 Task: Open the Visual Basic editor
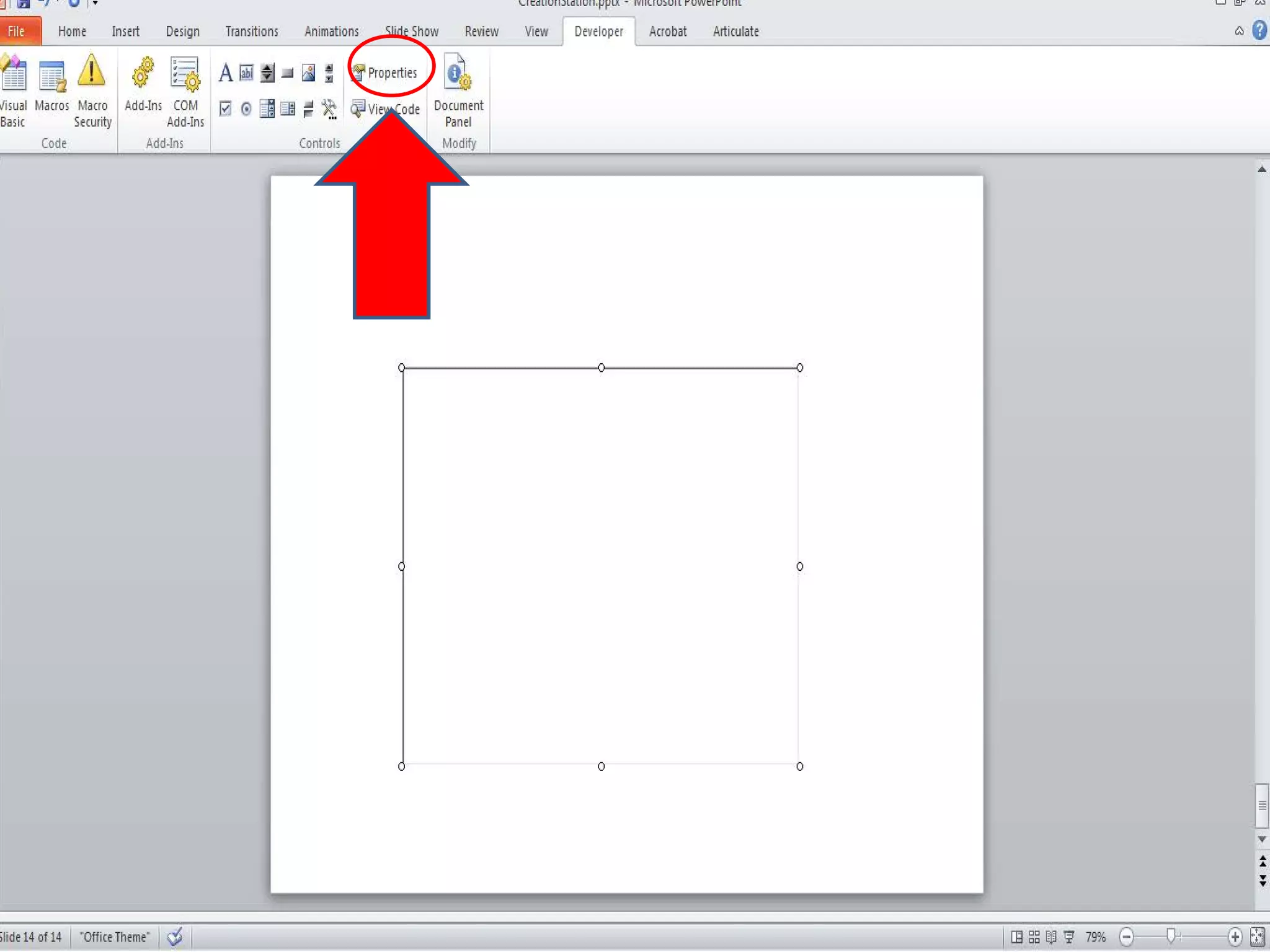coord(12,90)
